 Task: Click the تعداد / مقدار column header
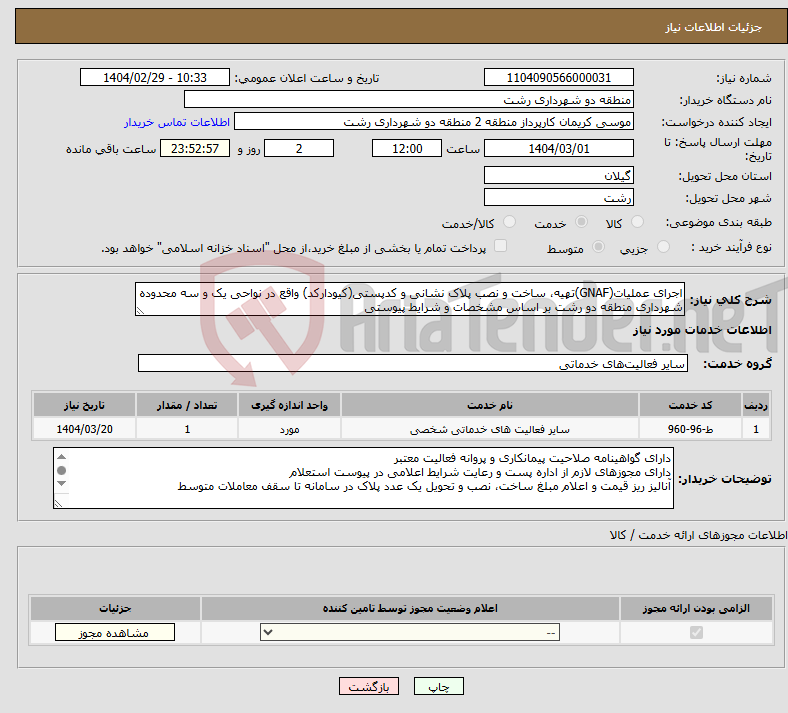187,405
